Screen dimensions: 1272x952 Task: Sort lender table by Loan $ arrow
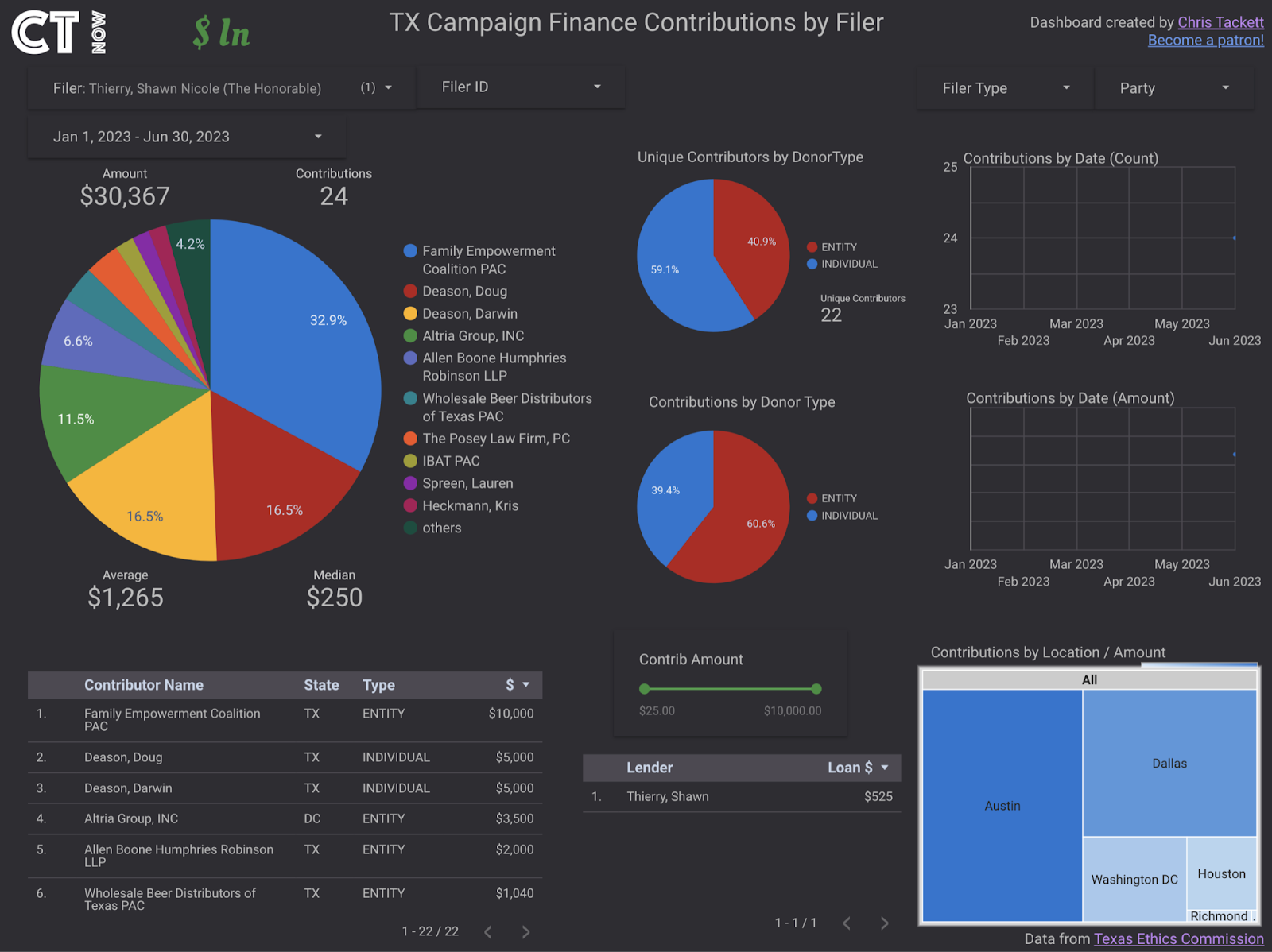(x=885, y=768)
